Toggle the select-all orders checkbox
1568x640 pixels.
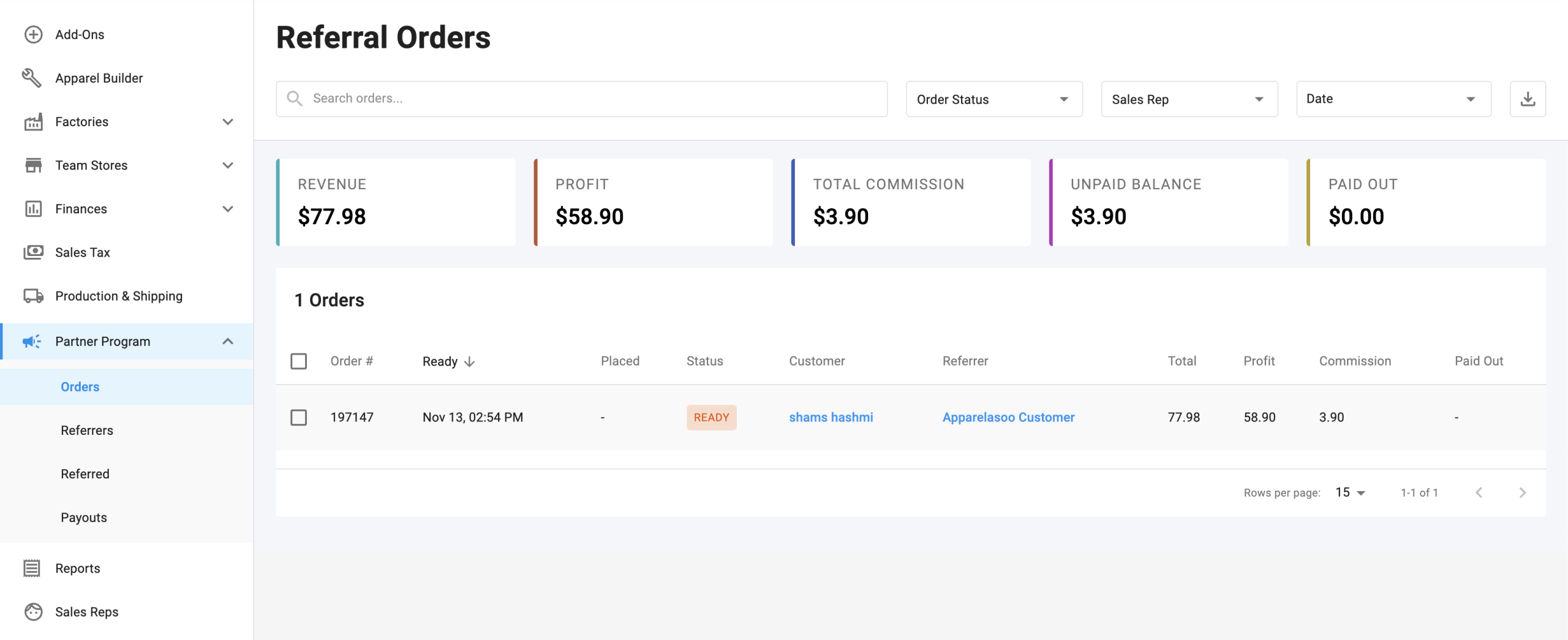(x=298, y=361)
